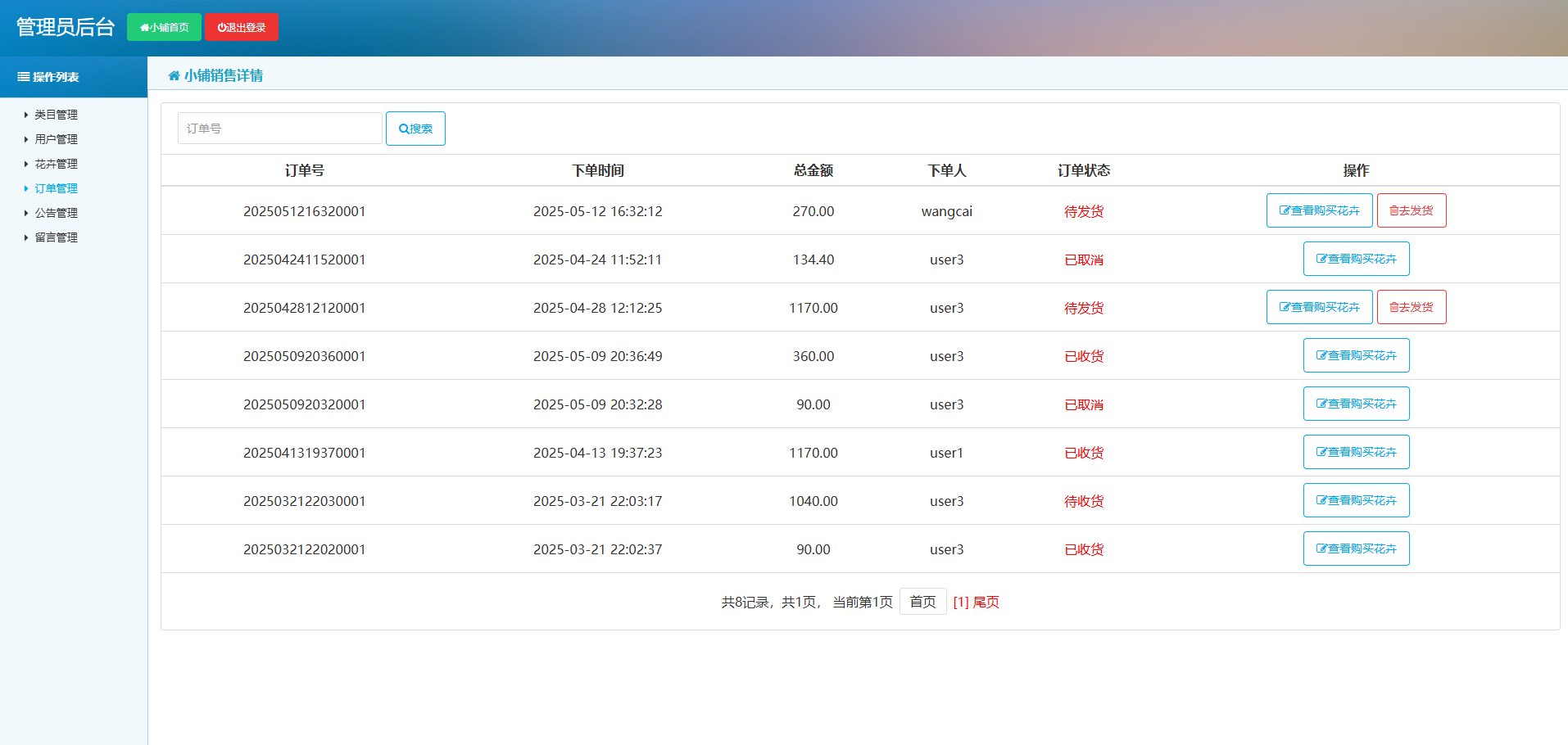This screenshot has width=1568, height=745.
Task: Click the 退出登录 logout button
Action: point(242,27)
